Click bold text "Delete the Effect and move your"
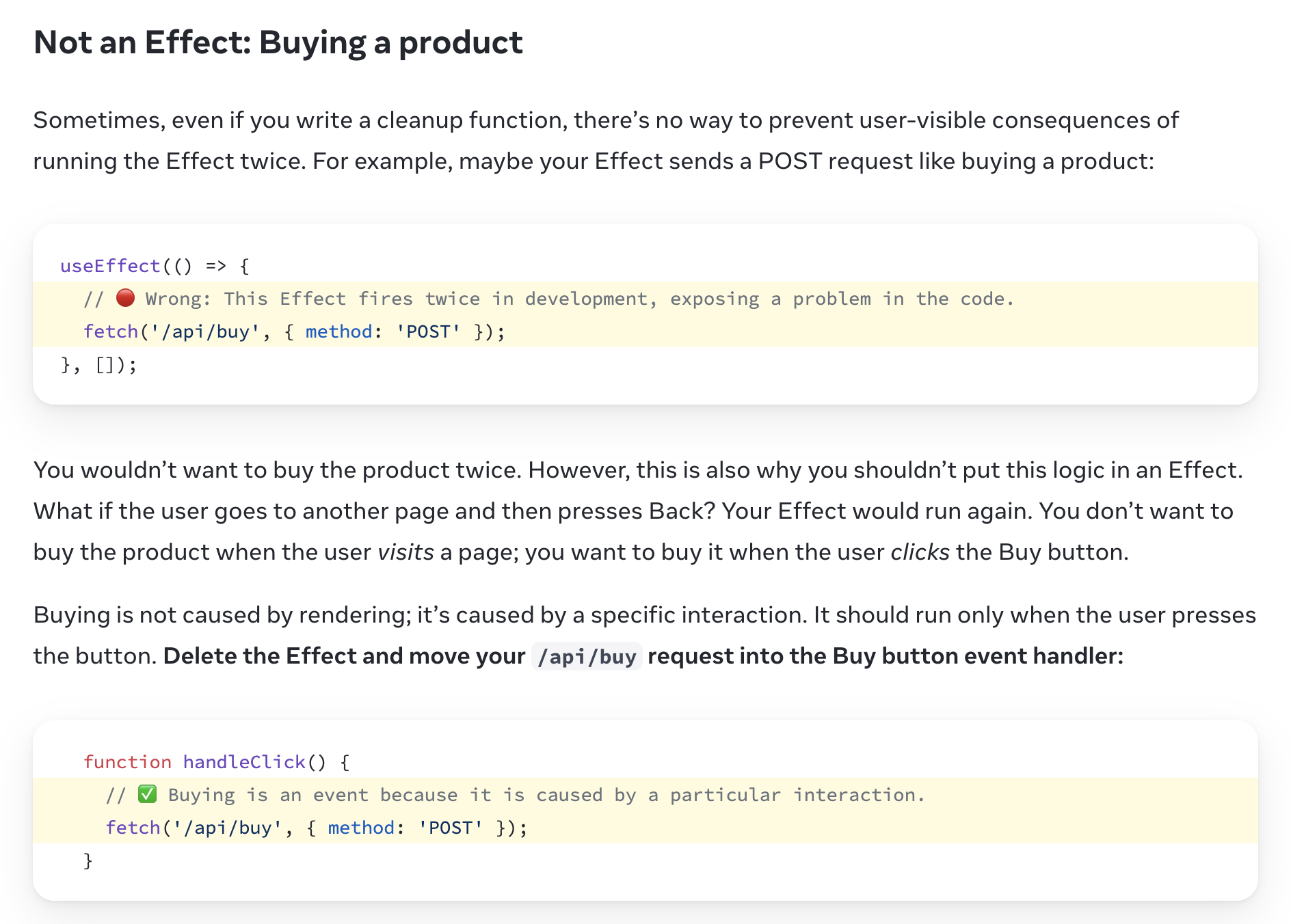Screen dimensions: 1291x924 tap(344, 656)
